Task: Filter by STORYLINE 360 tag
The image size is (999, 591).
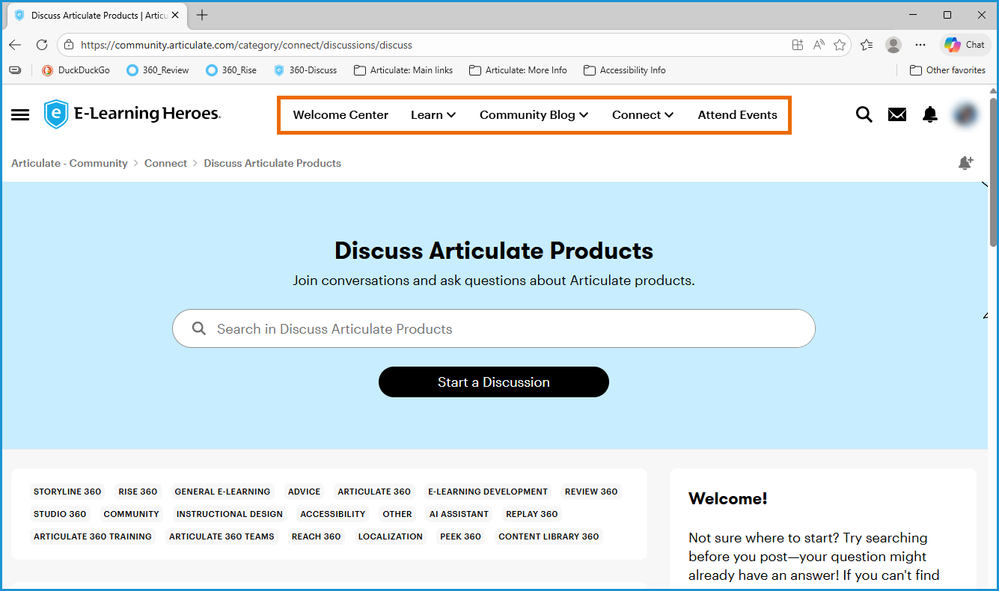Action: tap(68, 492)
